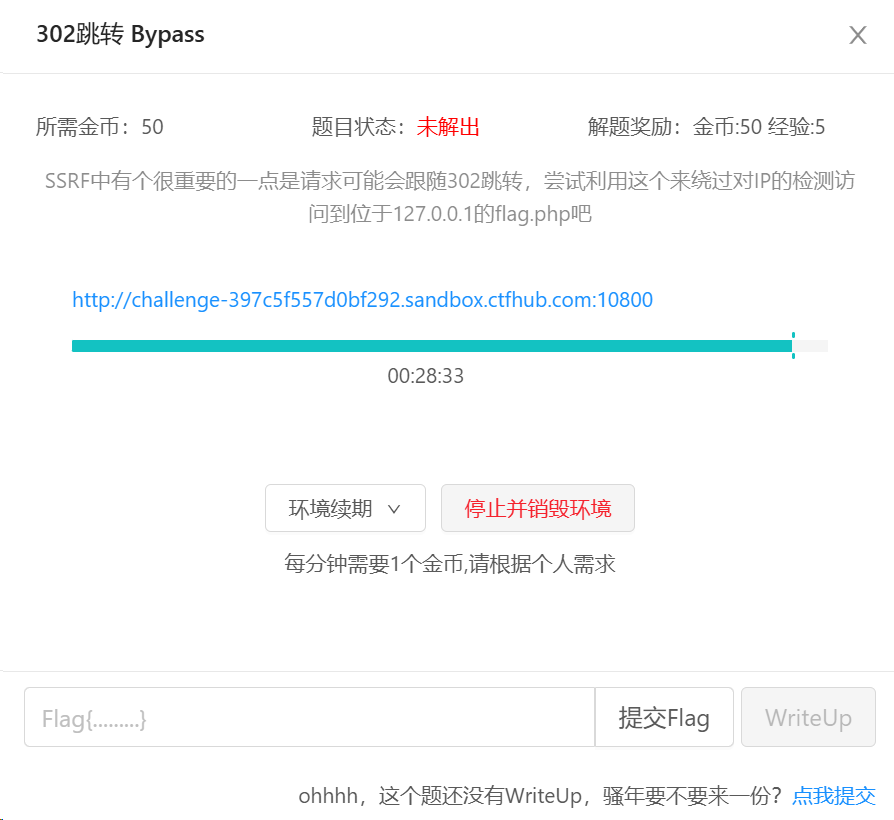Click the grey unfilled progress bar portion
894x820 pixels.
coord(811,346)
